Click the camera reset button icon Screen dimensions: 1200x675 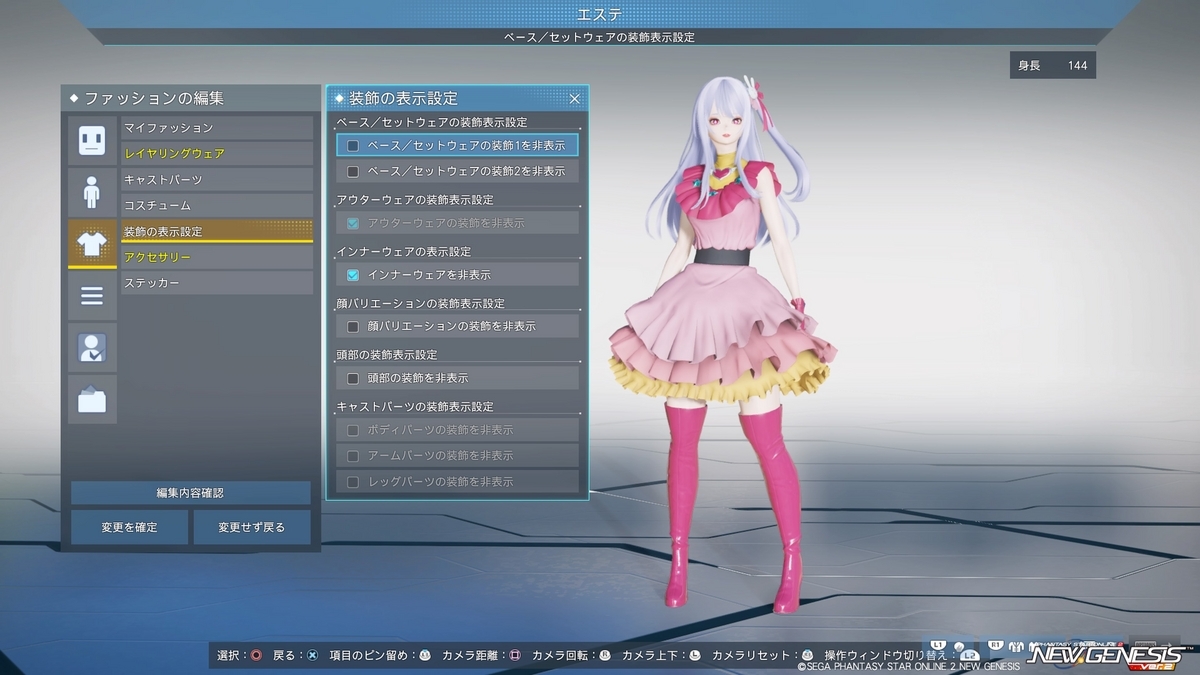pyautogui.click(x=808, y=656)
